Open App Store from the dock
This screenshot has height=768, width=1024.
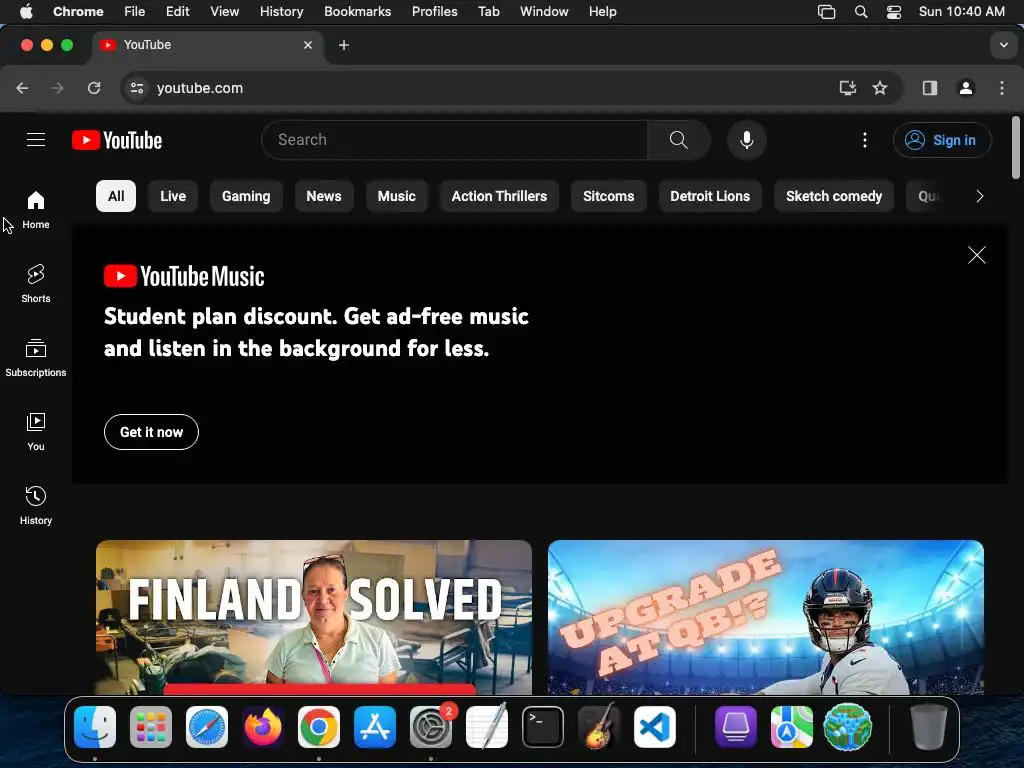(x=375, y=727)
